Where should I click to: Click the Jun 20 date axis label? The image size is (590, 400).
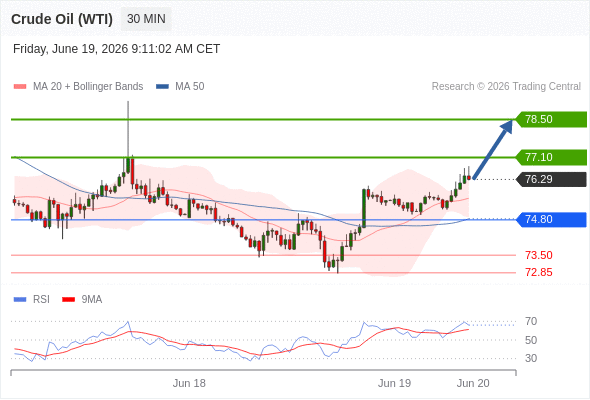pos(473,383)
